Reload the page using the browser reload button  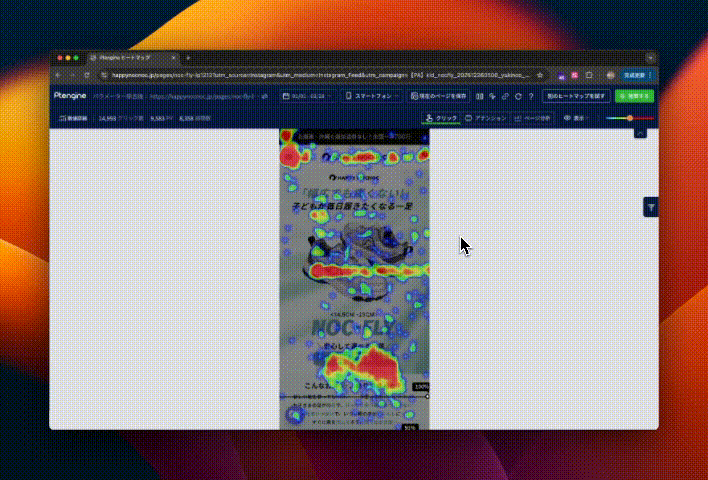[x=86, y=75]
